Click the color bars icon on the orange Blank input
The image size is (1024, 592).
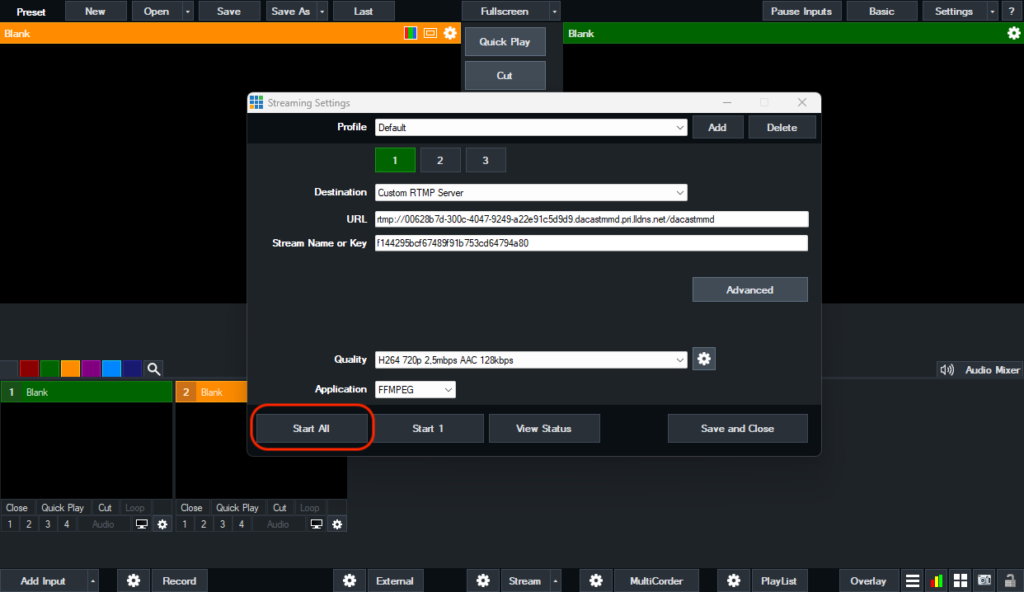(x=409, y=33)
